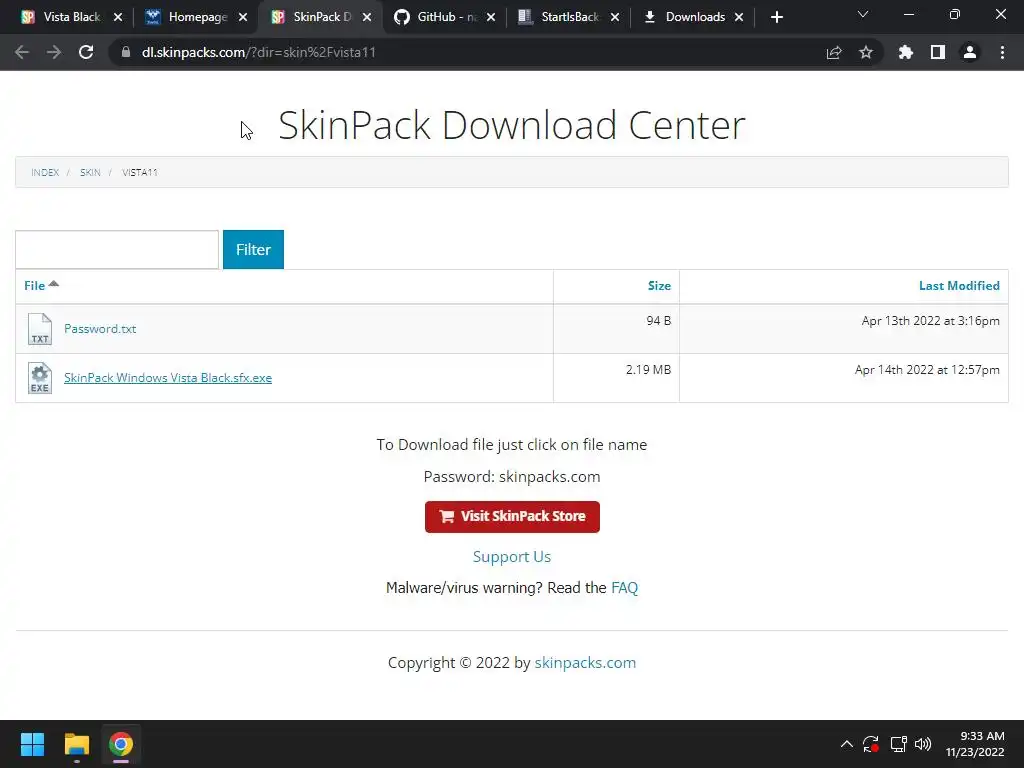Toggle the browser side panel
The image size is (1024, 768).
[938, 52]
